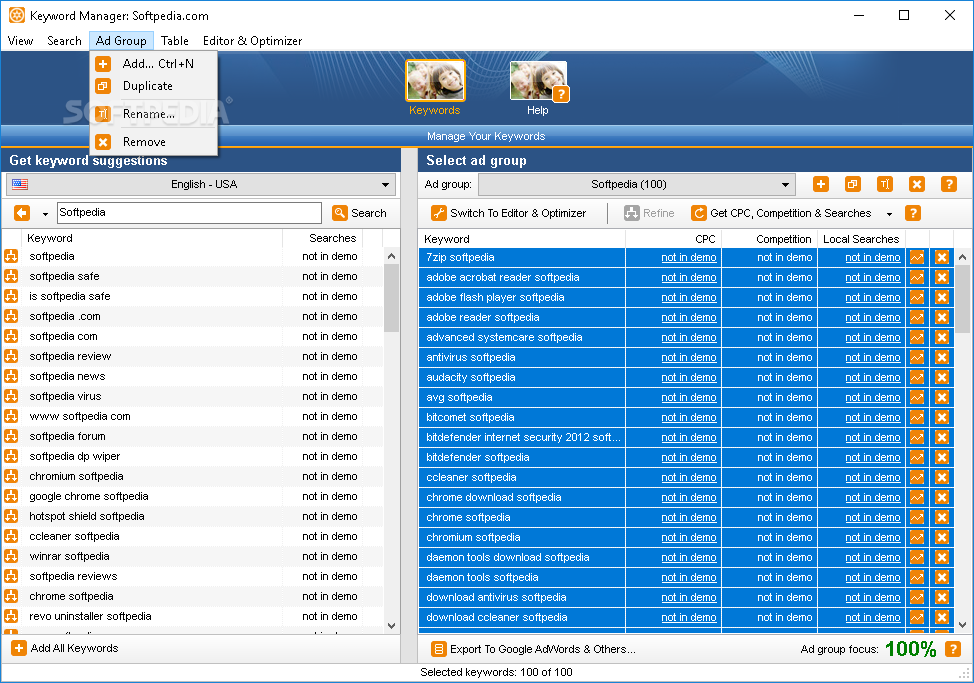Image resolution: width=974 pixels, height=683 pixels.
Task: Select 'google chrome softpedia' suggestion row
Action: pyautogui.click(x=193, y=497)
